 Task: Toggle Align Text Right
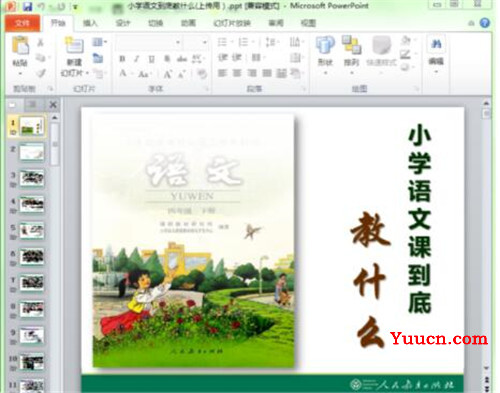click(252, 73)
